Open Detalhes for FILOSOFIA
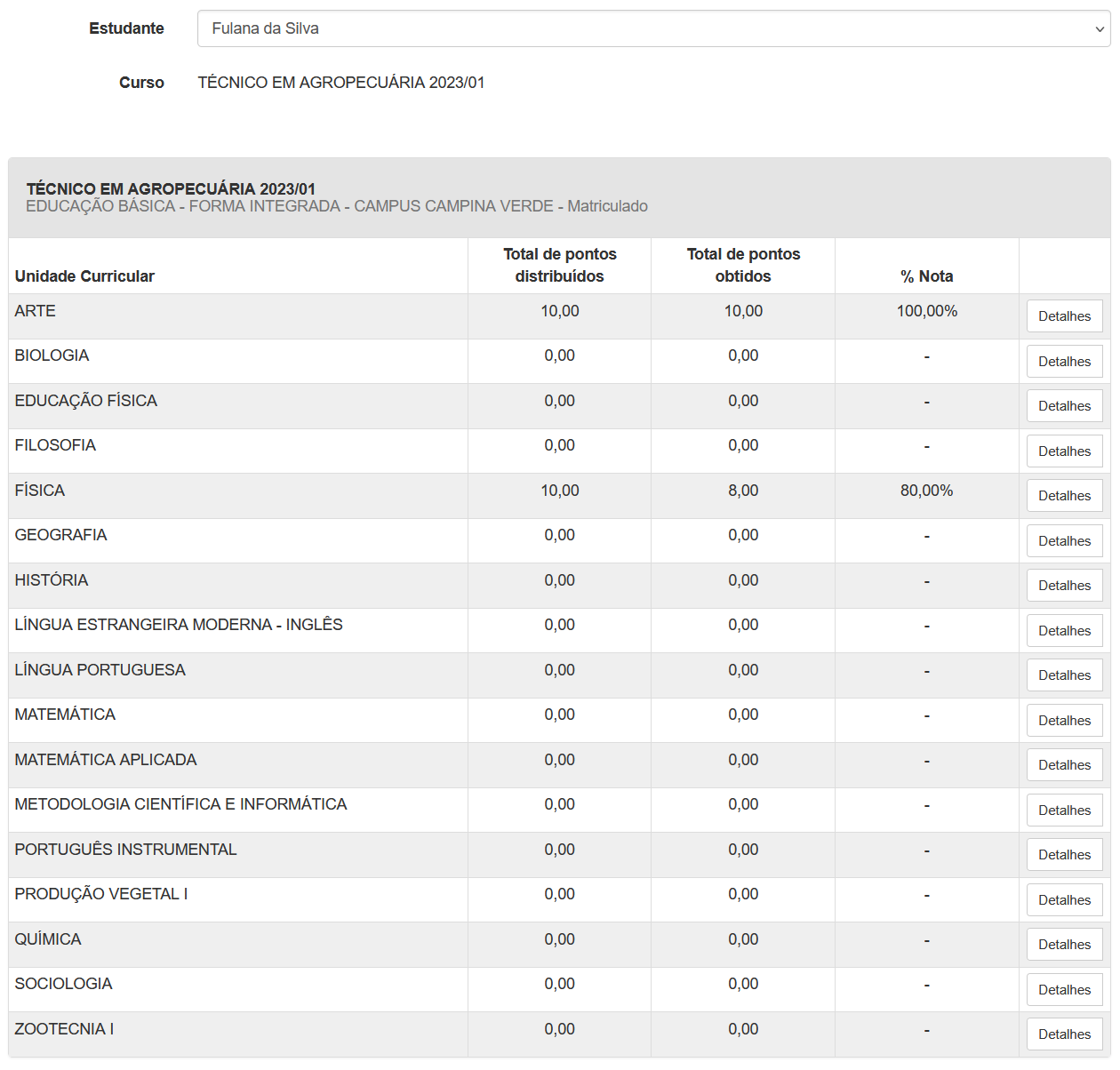Viewport: 1120px width, 1070px height. point(1064,451)
